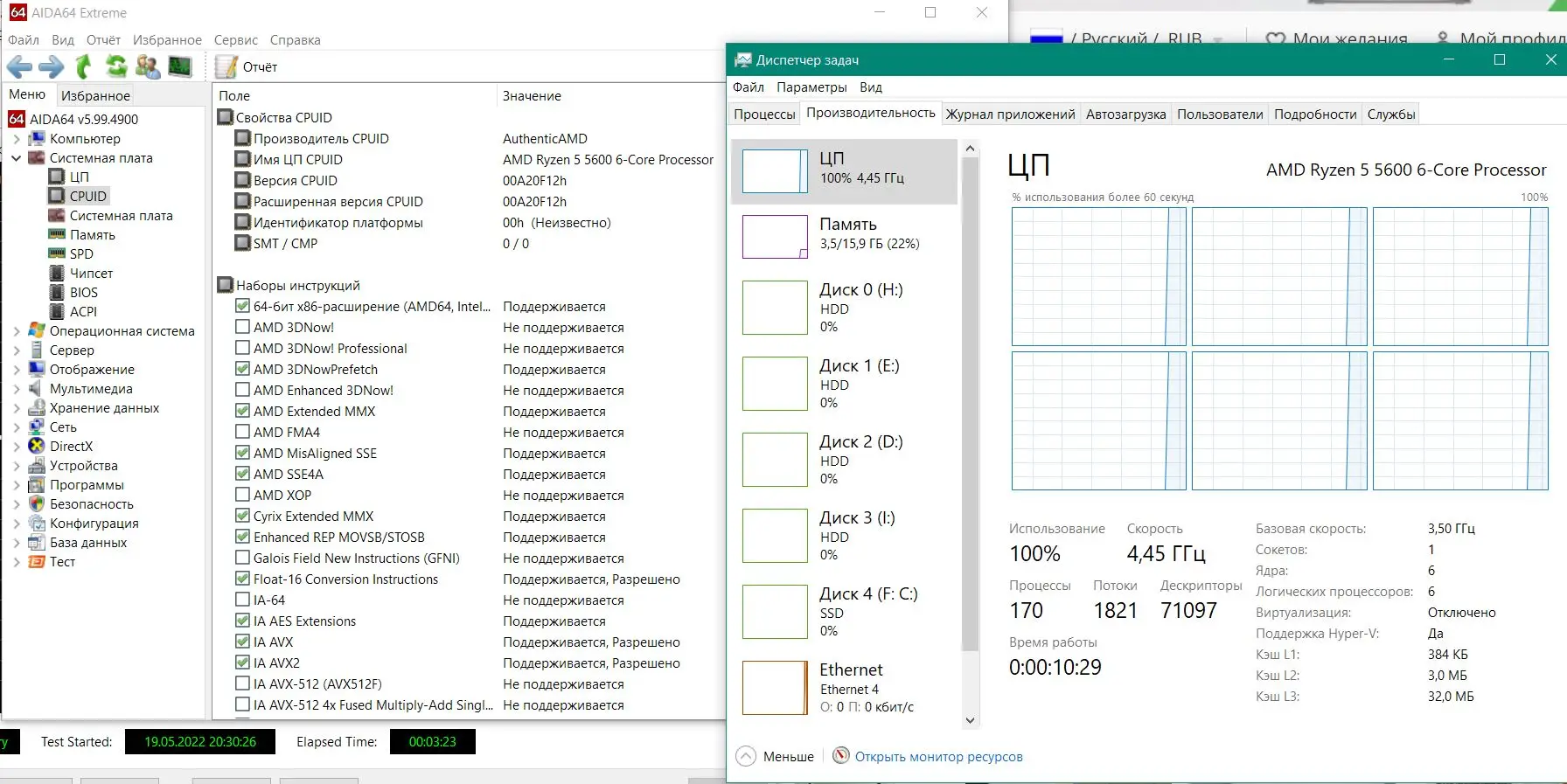Toggle the AMD 3DNow! checkbox

point(243,327)
